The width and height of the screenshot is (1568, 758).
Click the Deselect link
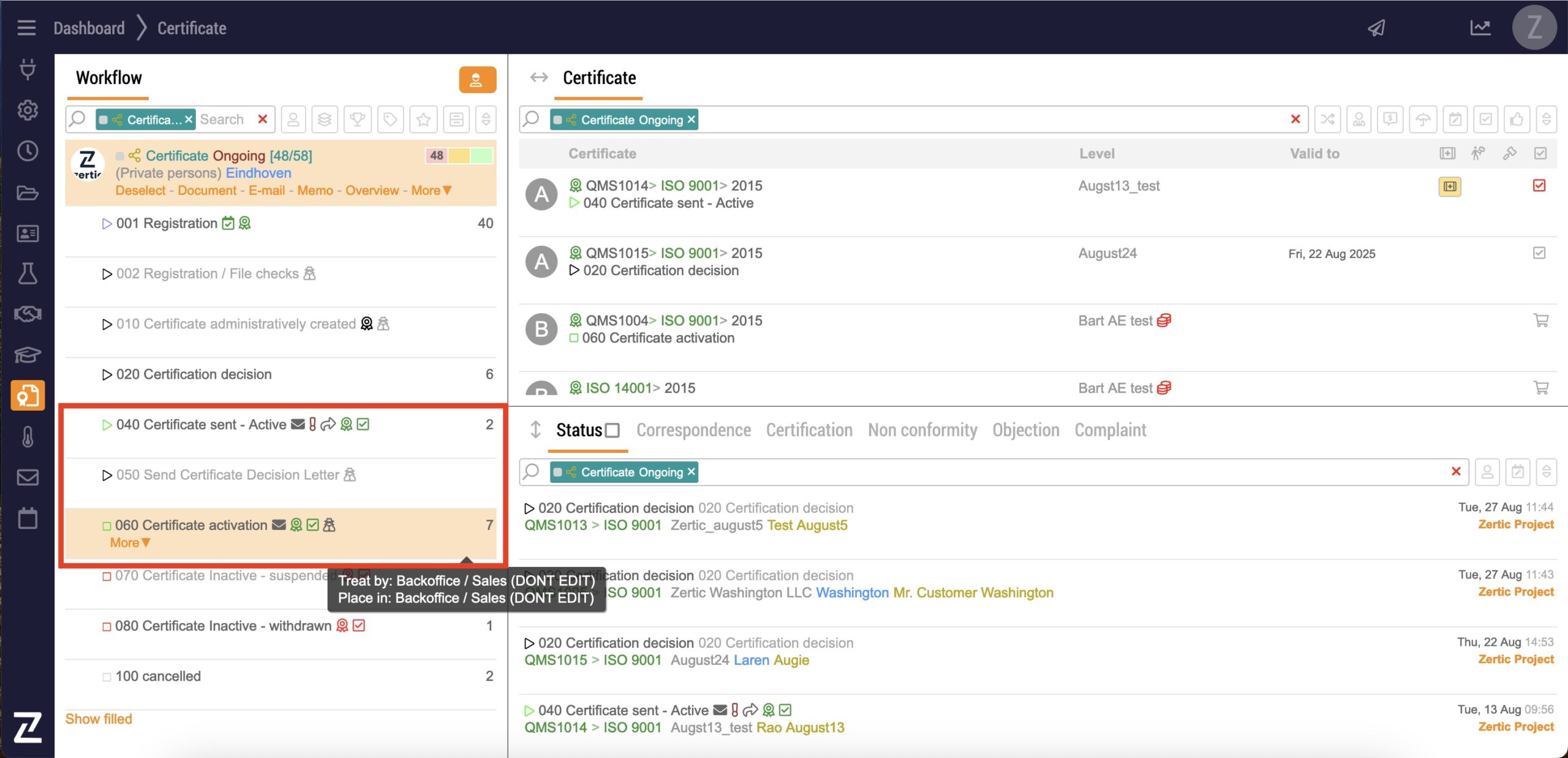point(140,191)
